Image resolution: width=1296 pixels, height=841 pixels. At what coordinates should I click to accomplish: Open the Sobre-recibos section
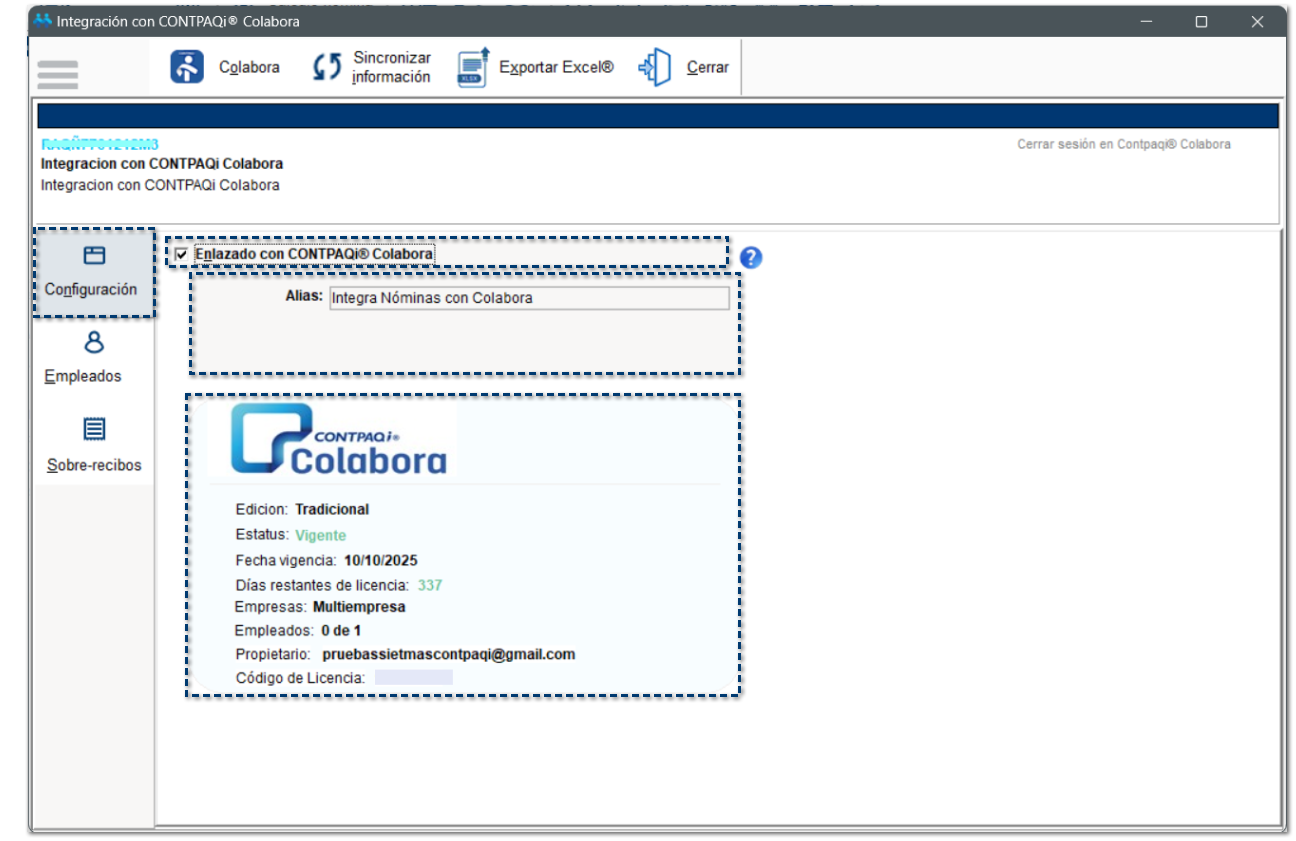pyautogui.click(x=94, y=445)
